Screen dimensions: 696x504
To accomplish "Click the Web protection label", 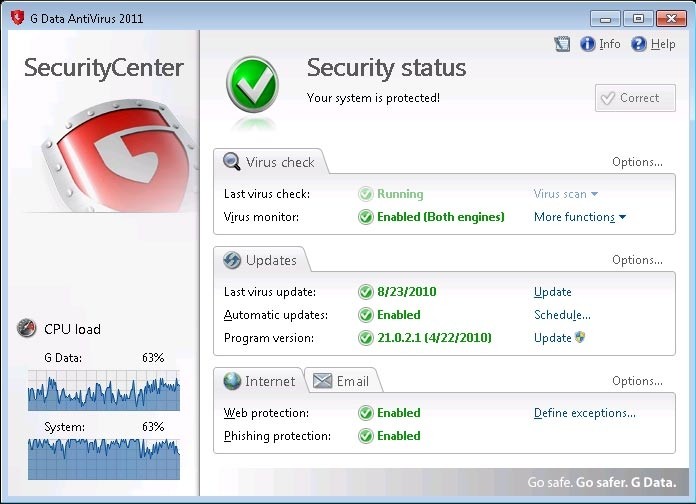I will click(x=266, y=413).
